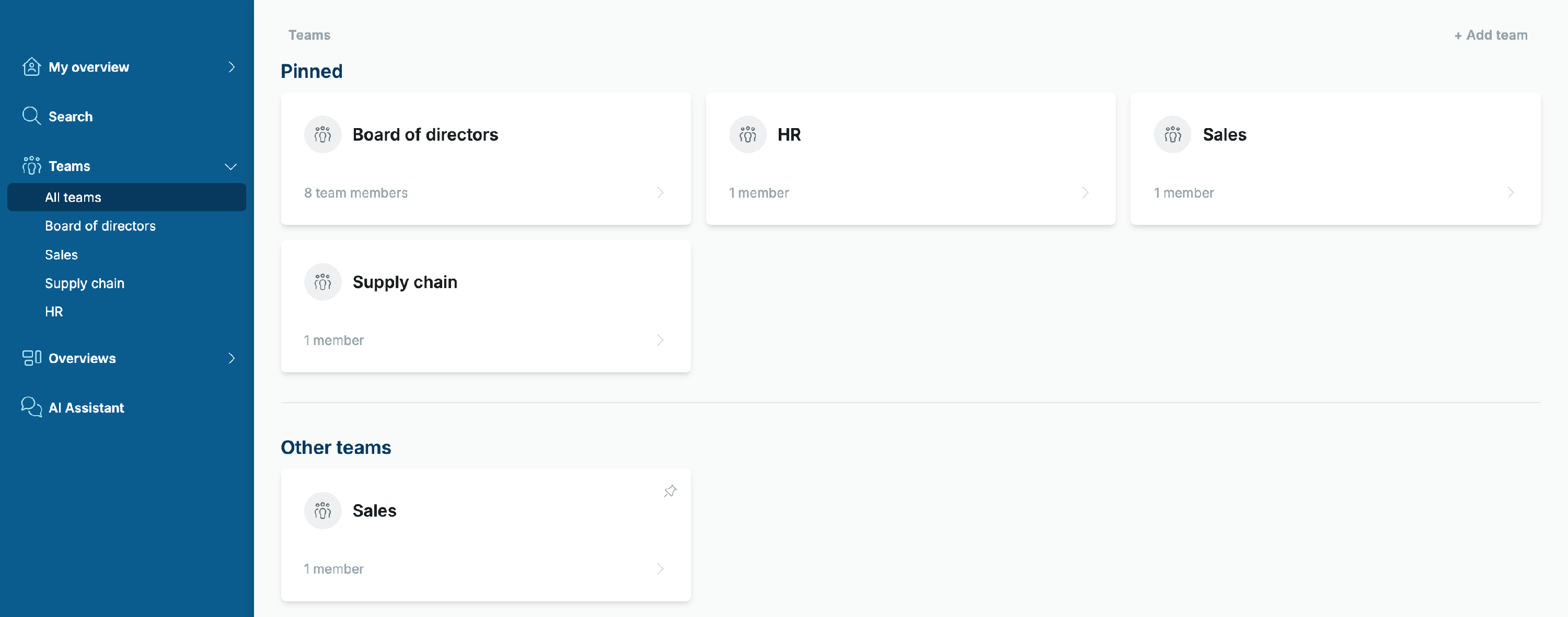Viewport: 1568px width, 617px height.
Task: Click the Search magnifier icon
Action: [x=32, y=116]
